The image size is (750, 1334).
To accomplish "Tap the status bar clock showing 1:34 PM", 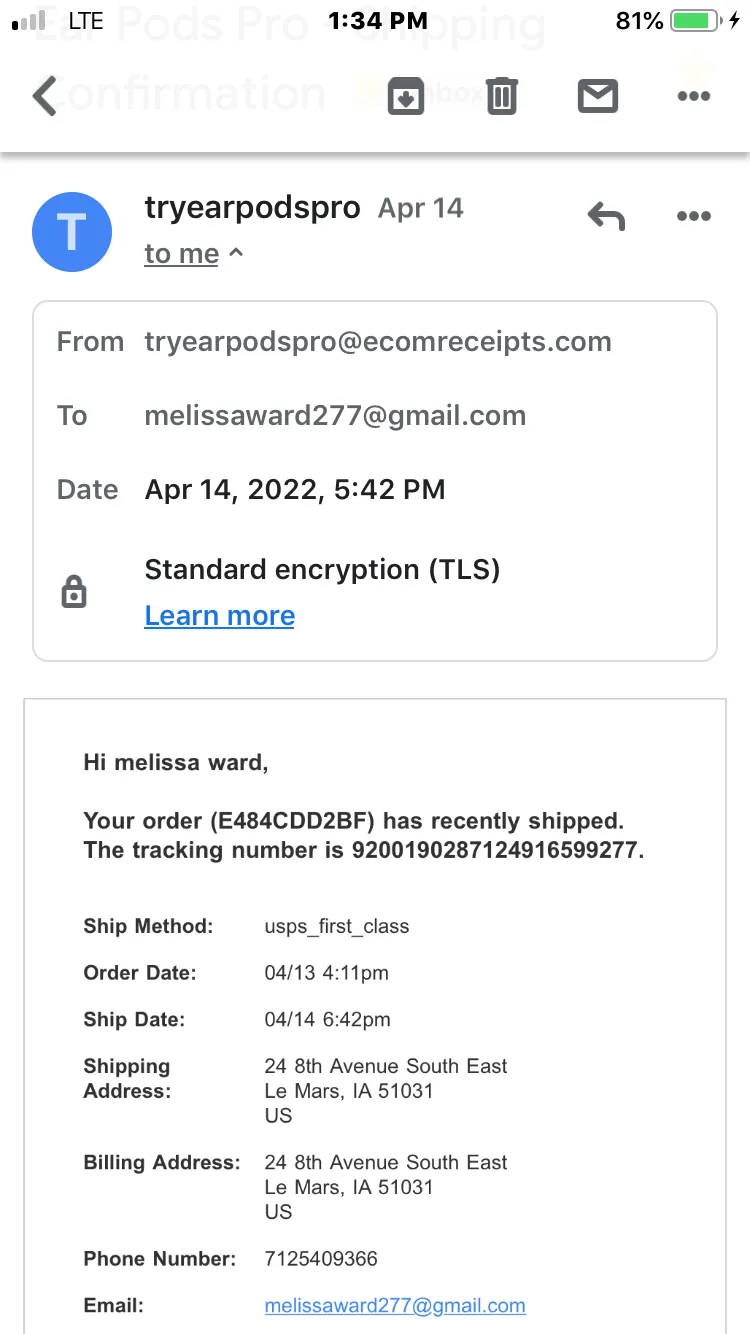I will [x=377, y=20].
